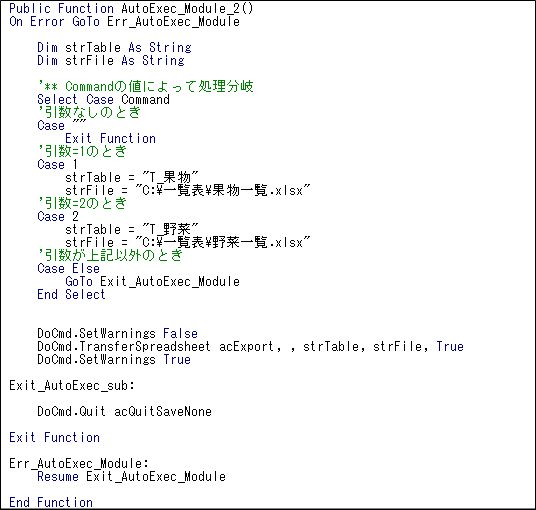Screen dimensions: 536x510
Task: Click the line strTable = "T_果物"
Action: click(132, 177)
